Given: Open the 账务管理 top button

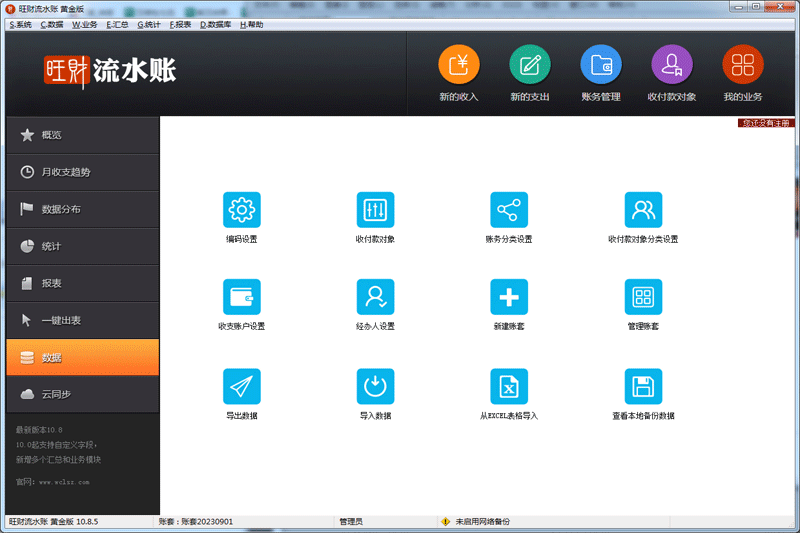Looking at the screenshot, I should [601, 66].
